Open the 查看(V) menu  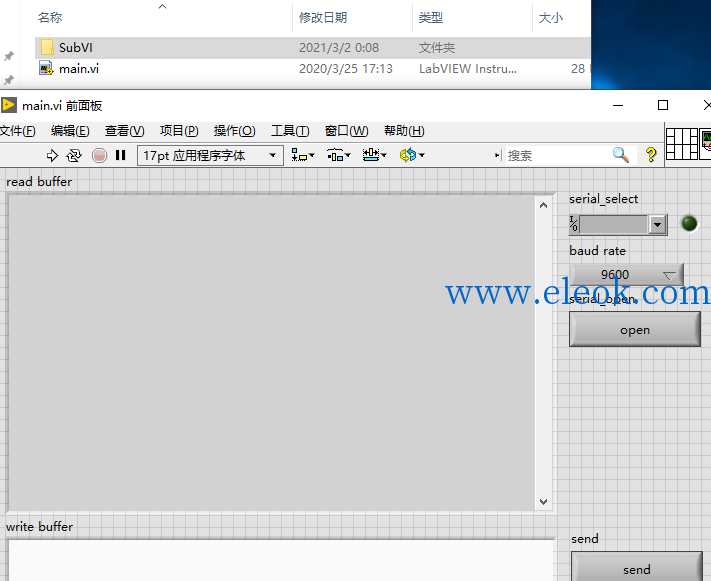[125, 131]
